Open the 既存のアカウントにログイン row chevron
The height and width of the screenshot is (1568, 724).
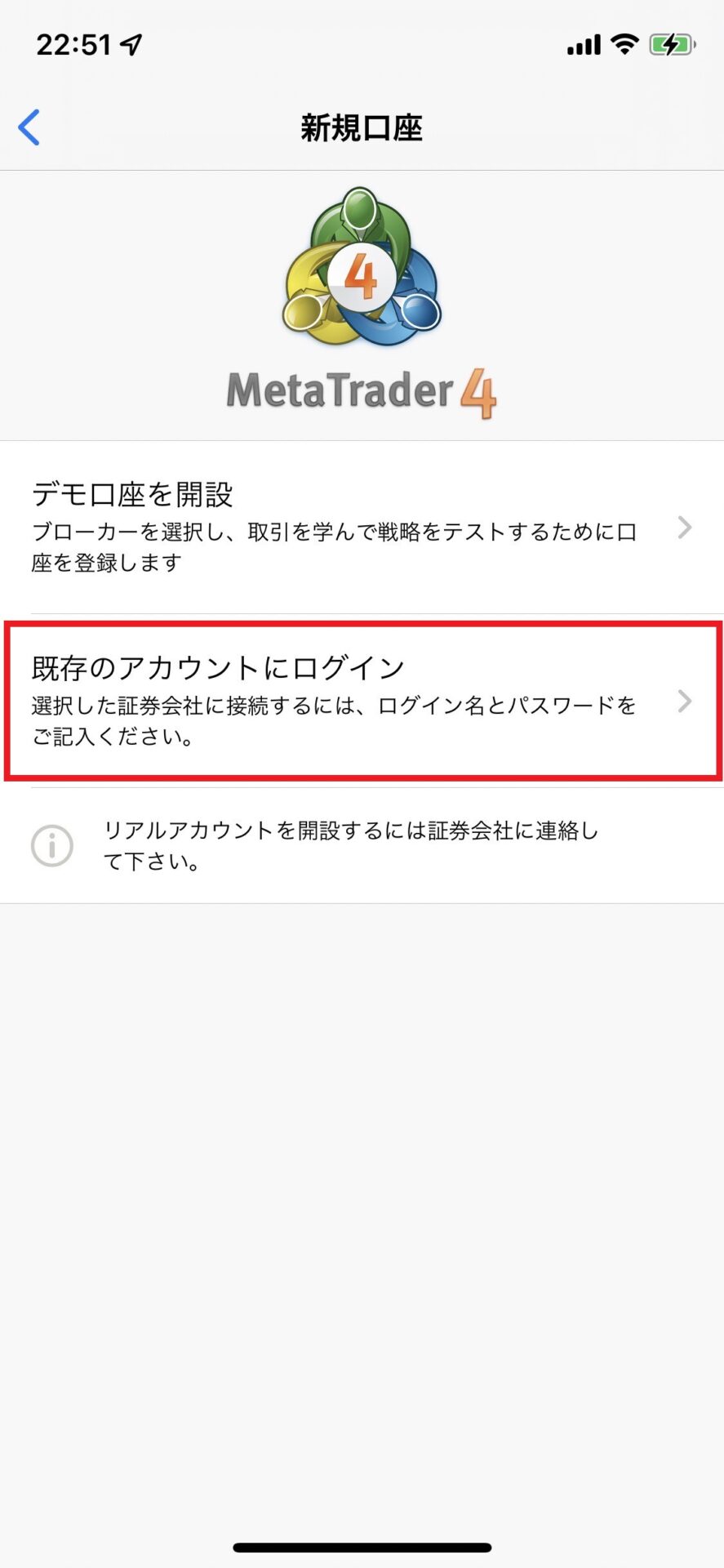[685, 701]
